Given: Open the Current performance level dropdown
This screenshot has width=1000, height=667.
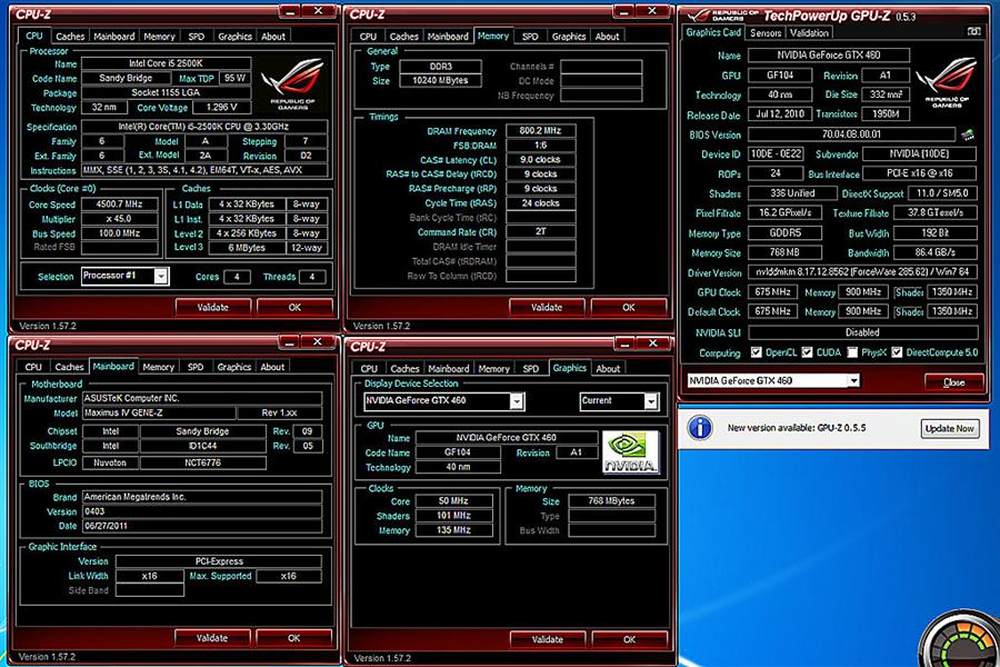Looking at the screenshot, I should pyautogui.click(x=651, y=401).
